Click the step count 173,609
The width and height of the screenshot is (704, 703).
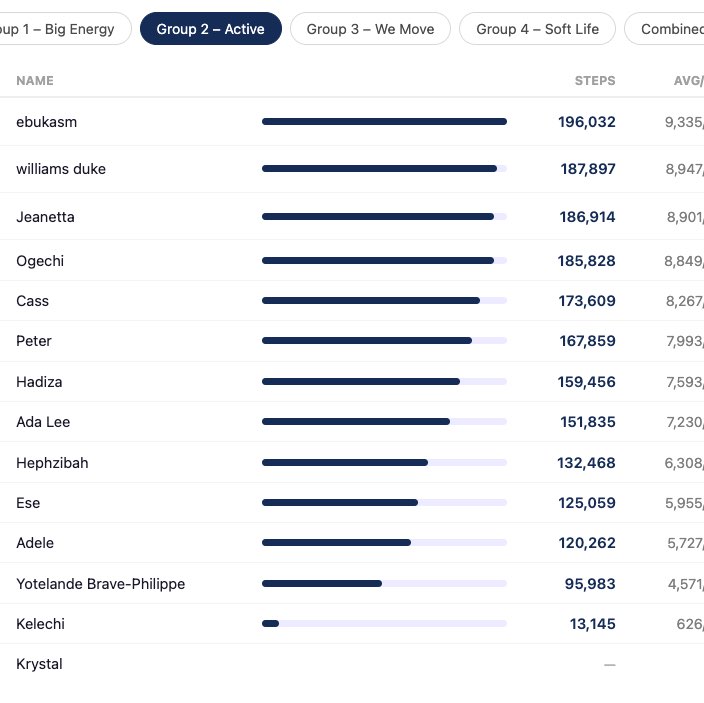coord(587,301)
